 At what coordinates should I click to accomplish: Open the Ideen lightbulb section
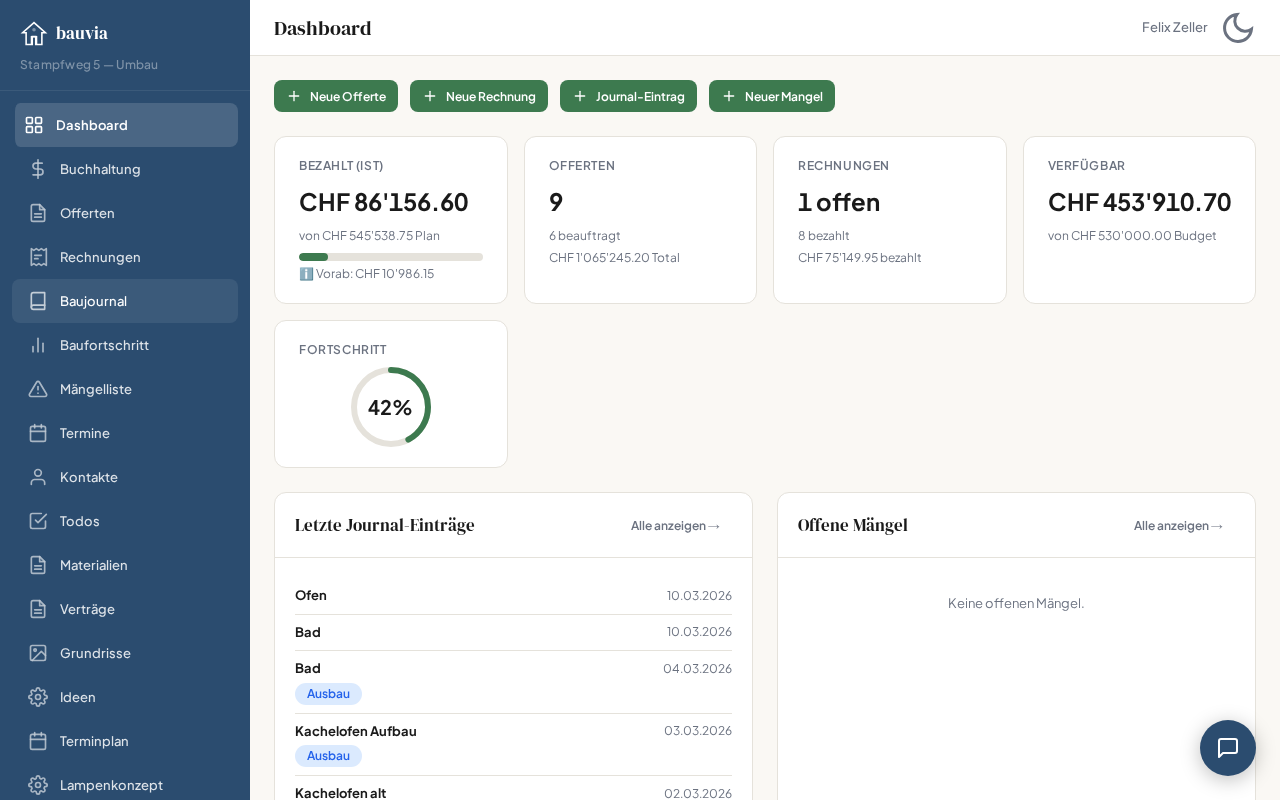tap(77, 697)
